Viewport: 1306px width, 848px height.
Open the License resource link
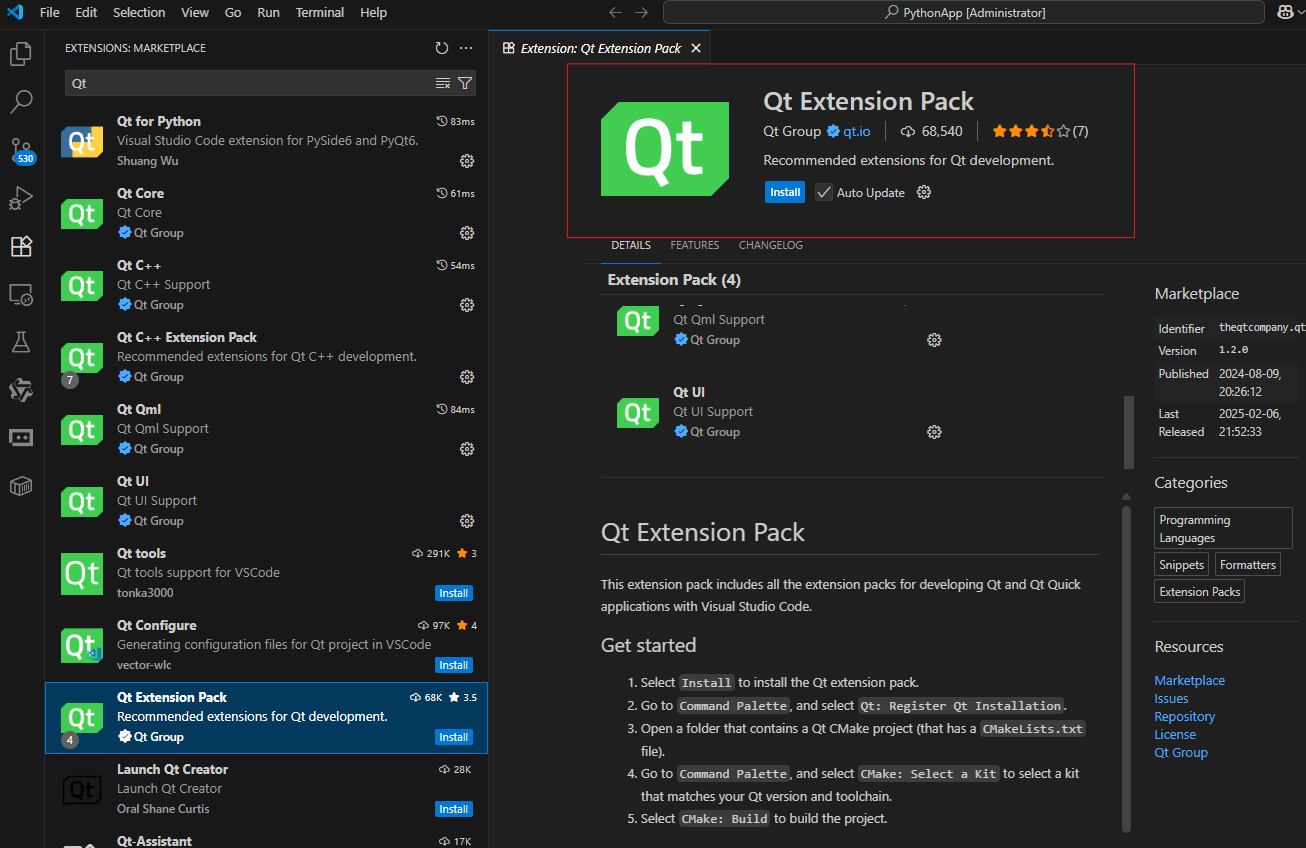point(1175,734)
